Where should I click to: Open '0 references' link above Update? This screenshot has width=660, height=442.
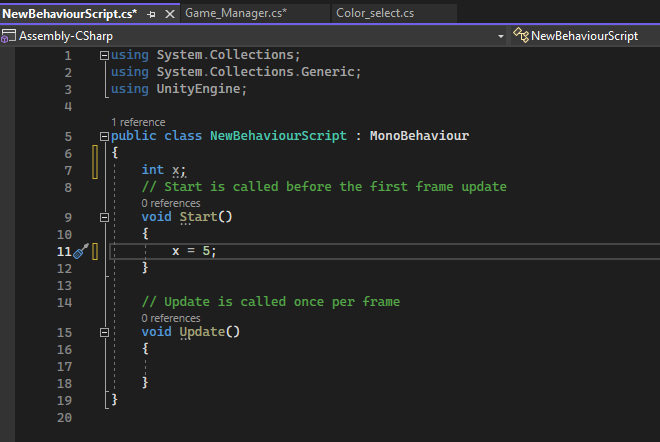click(171, 318)
